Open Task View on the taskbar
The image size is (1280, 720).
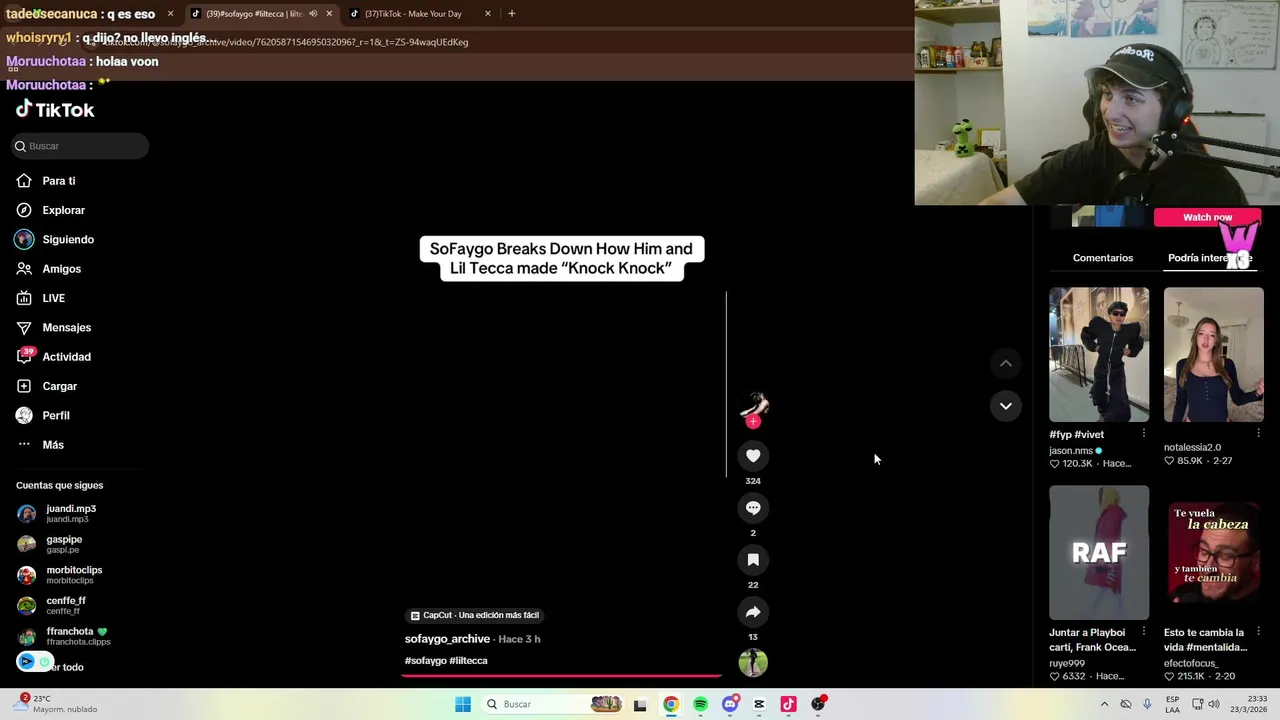640,704
